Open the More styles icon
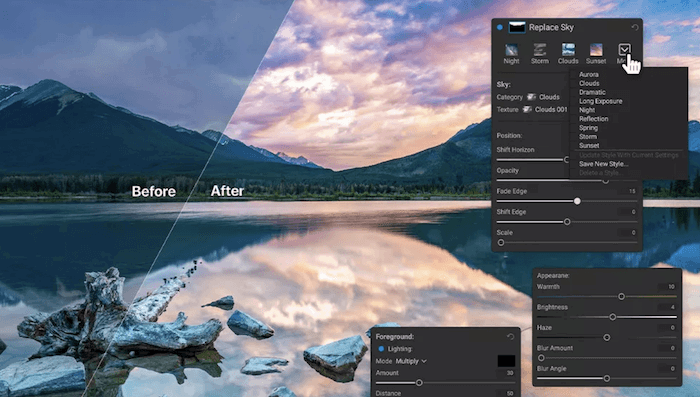The width and height of the screenshot is (700, 397). [624, 50]
